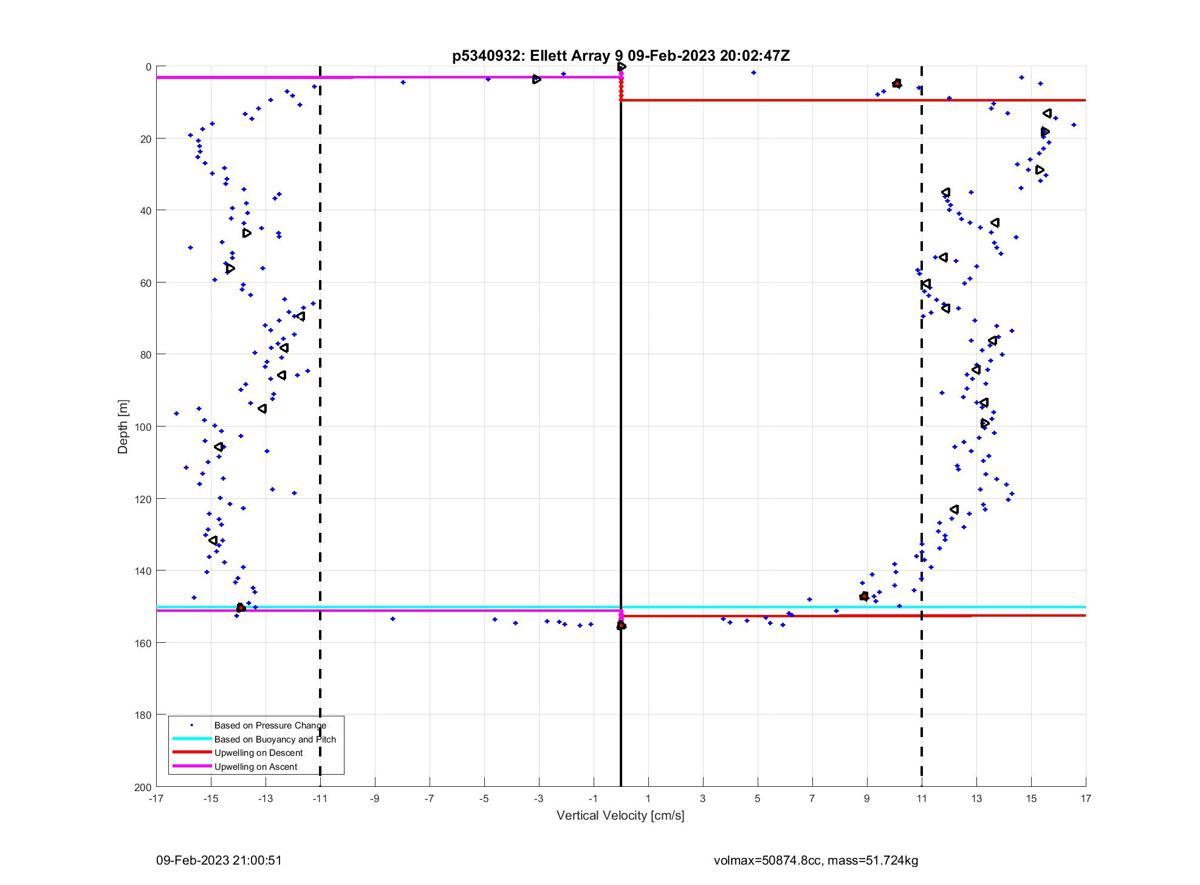
Task: Click x-axis tick label '-17'
Action: tap(156, 798)
